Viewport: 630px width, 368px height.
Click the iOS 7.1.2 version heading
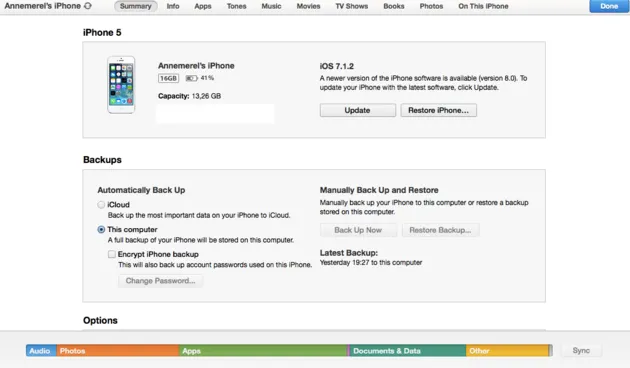337,66
